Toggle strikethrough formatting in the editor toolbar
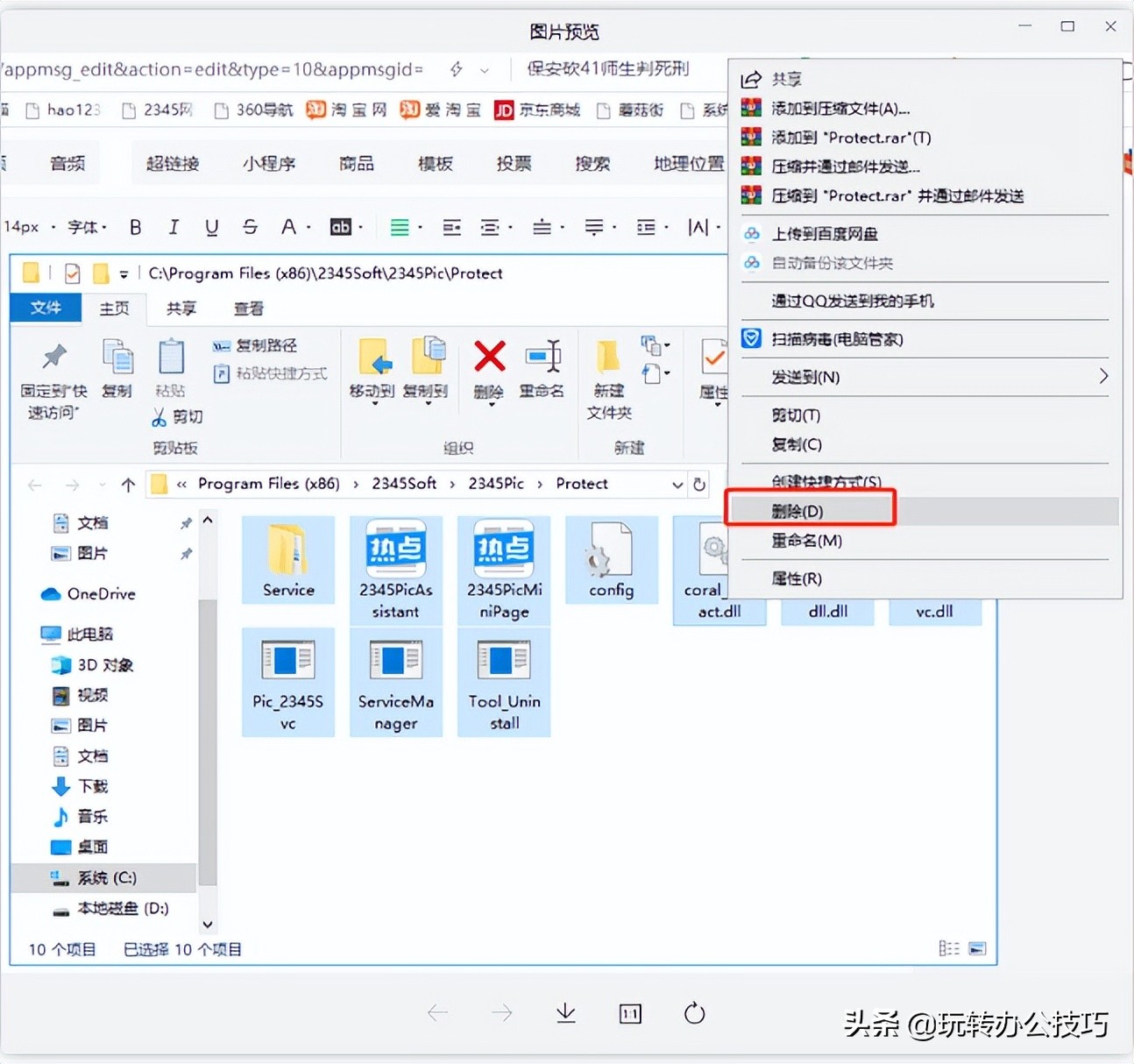Screen dimensions: 1134x1064 pos(250,226)
